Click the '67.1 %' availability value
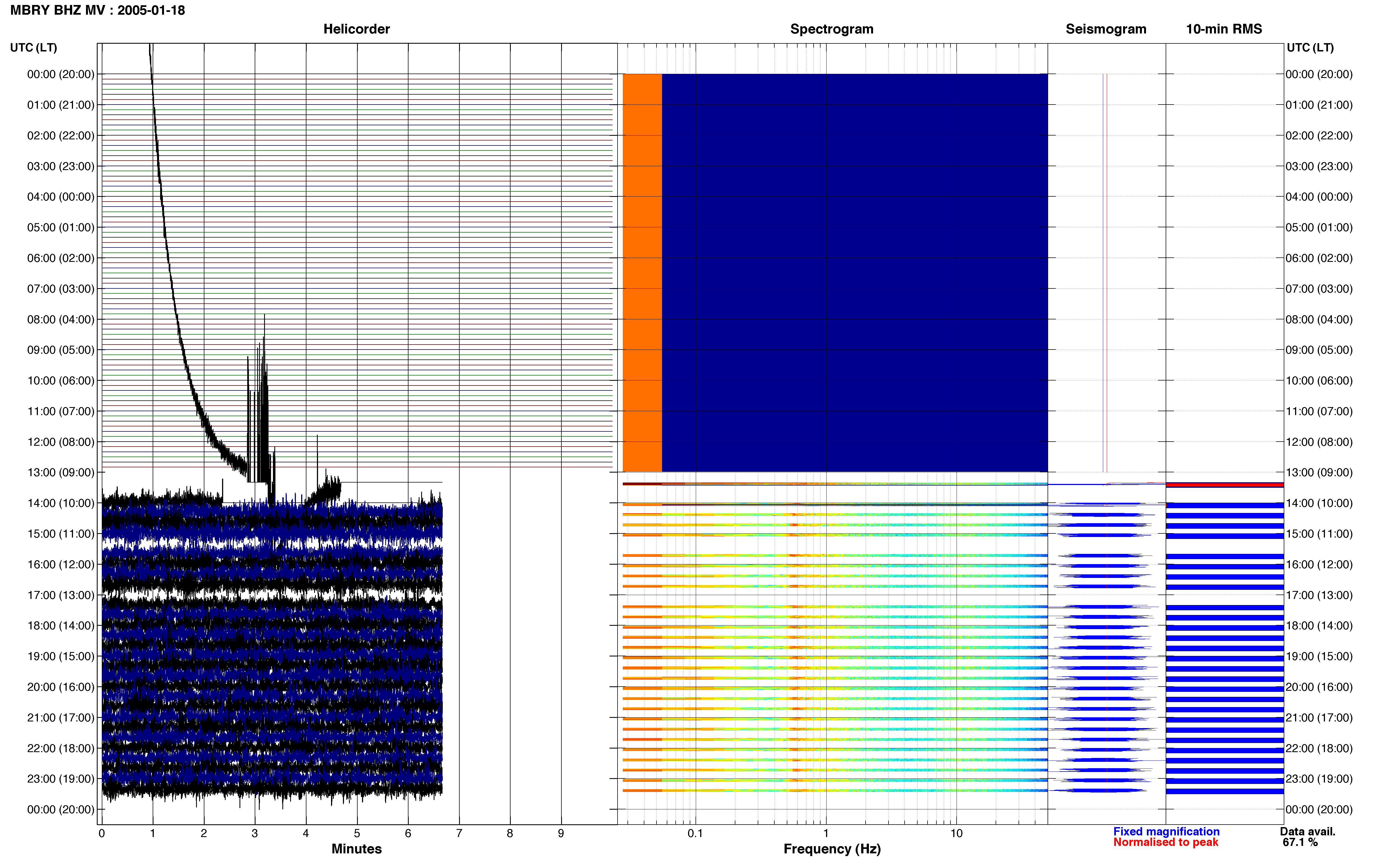The width and height of the screenshot is (1388, 868). coord(1300,842)
